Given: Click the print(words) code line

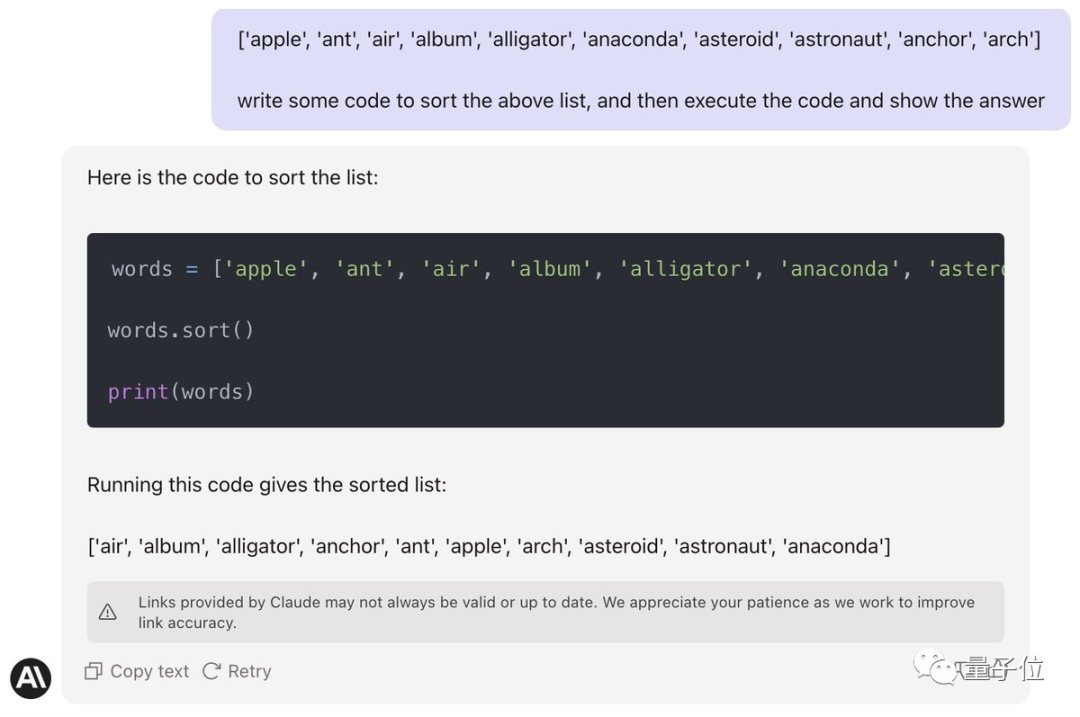Looking at the screenshot, I should tap(180, 392).
